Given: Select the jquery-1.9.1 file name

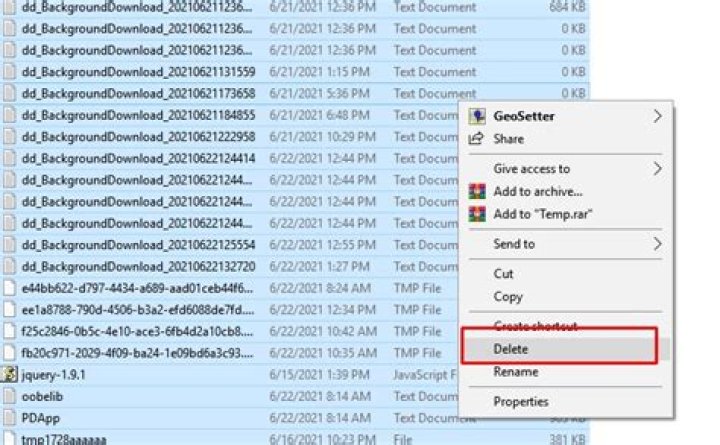Looking at the screenshot, I should coord(53,375).
